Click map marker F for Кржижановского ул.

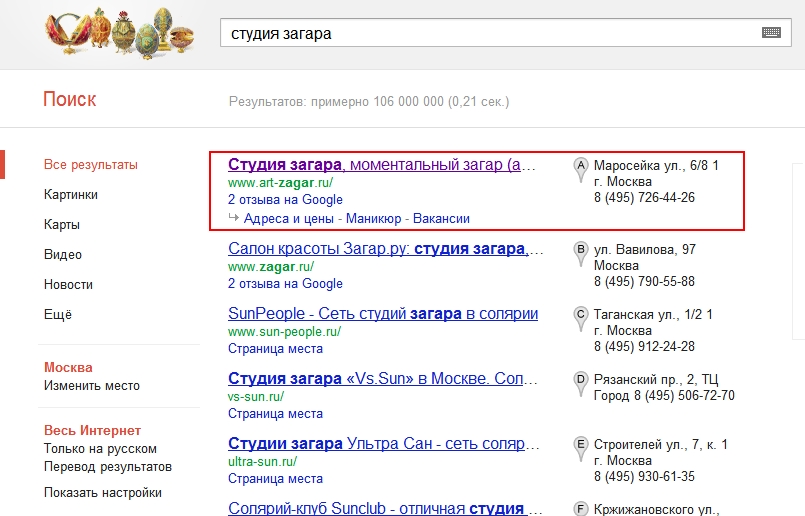click(581, 509)
